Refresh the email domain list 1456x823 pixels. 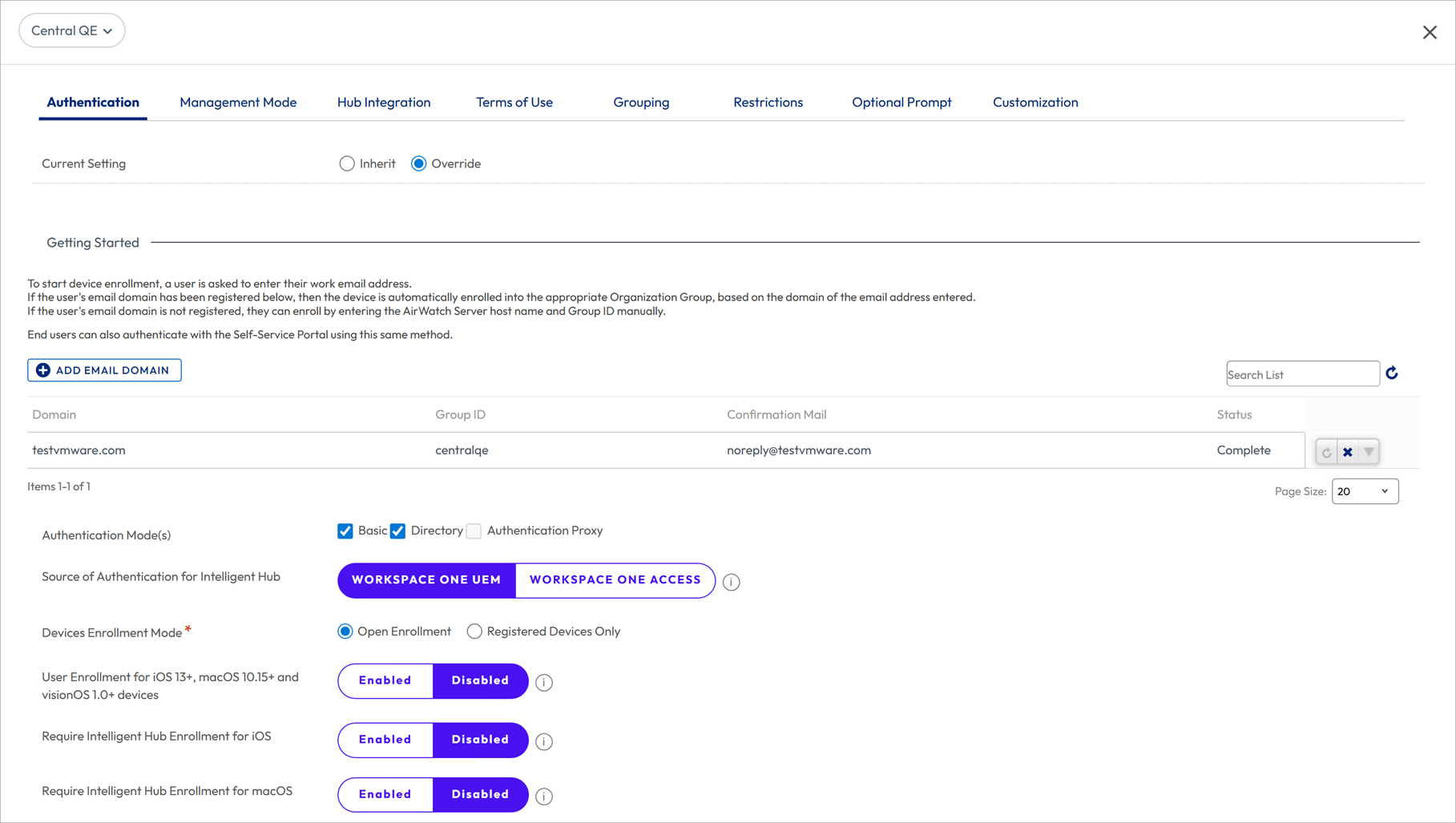coord(1392,373)
